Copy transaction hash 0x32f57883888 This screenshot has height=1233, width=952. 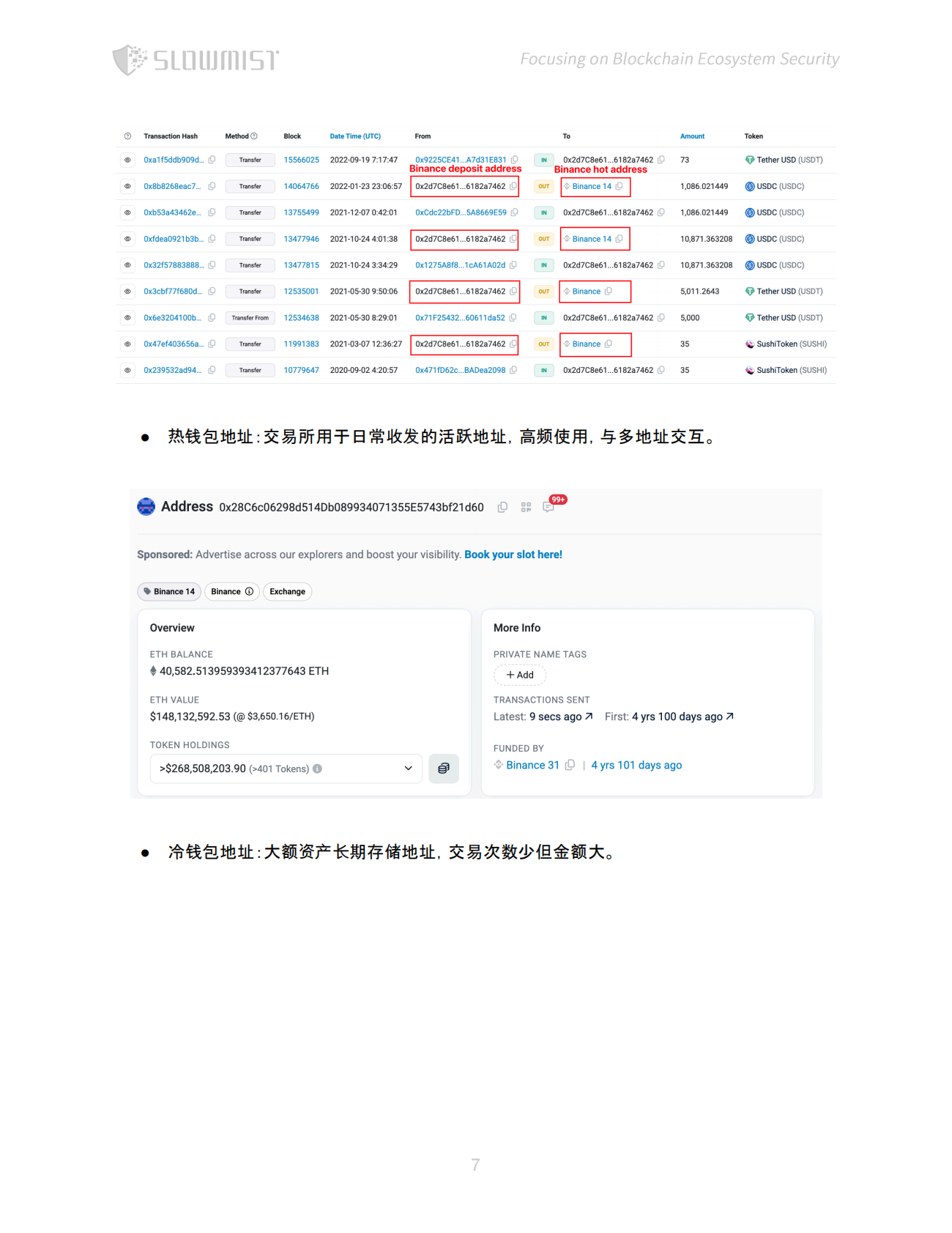[x=212, y=265]
